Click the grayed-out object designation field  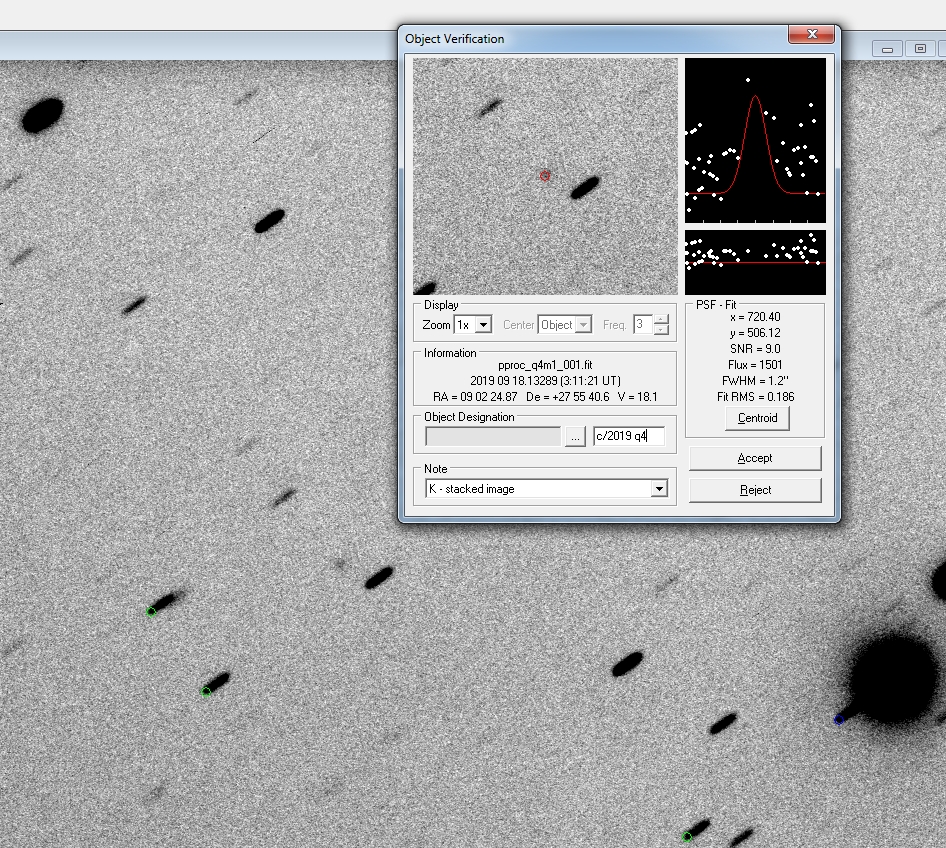coord(493,436)
